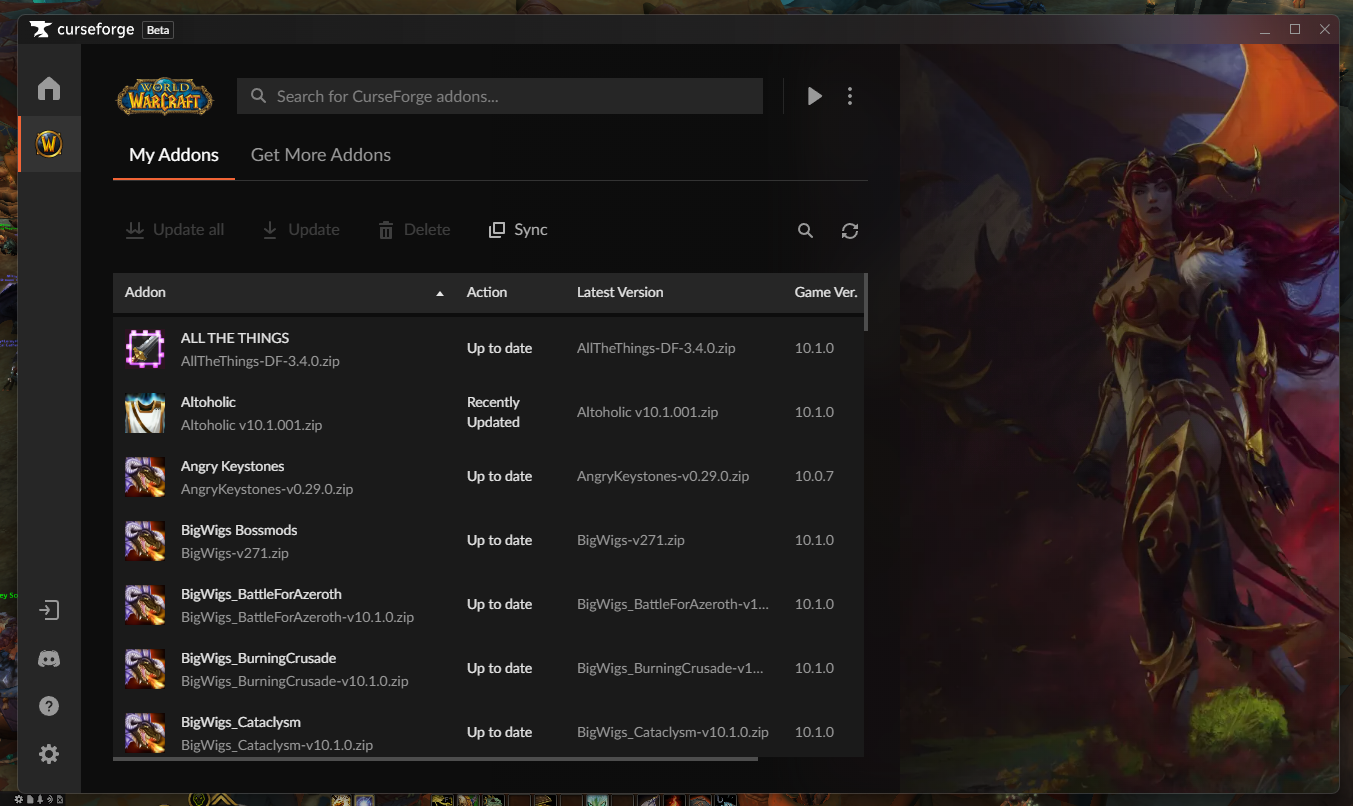The image size is (1353, 806).
Task: Click the login arrow icon in sidebar
Action: point(49,610)
